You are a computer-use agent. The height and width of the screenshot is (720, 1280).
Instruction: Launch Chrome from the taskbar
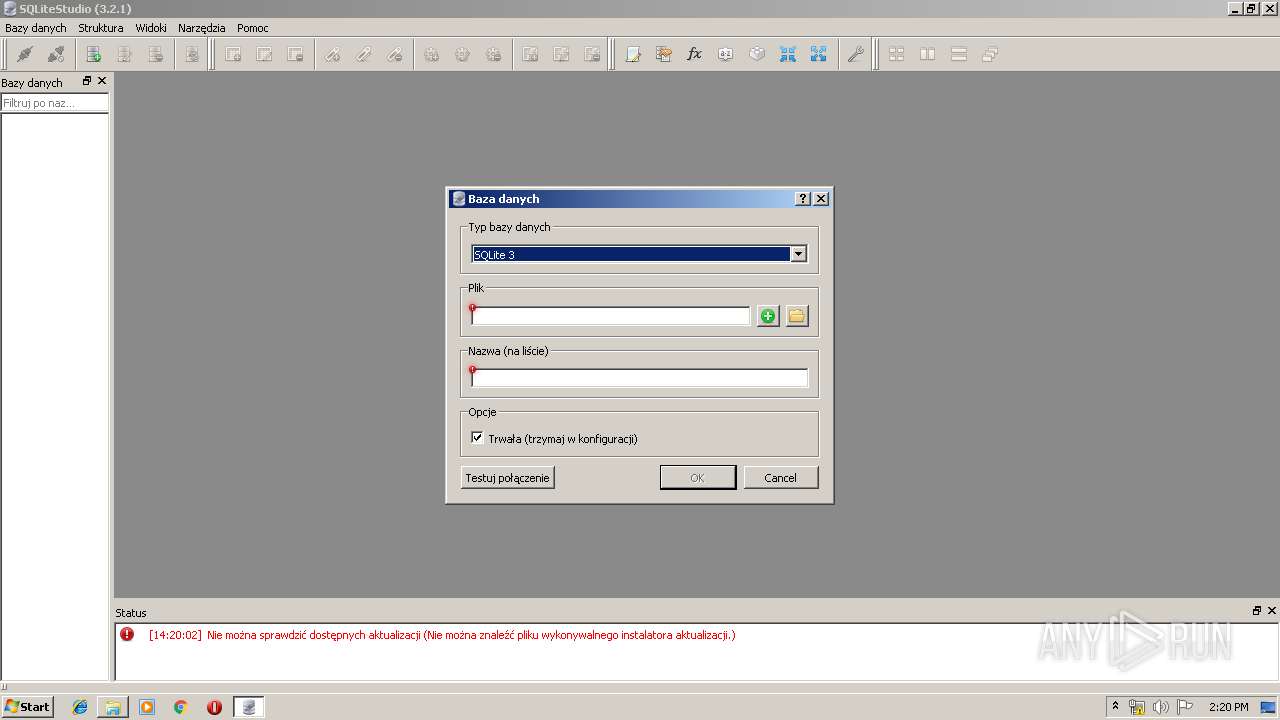coord(181,707)
